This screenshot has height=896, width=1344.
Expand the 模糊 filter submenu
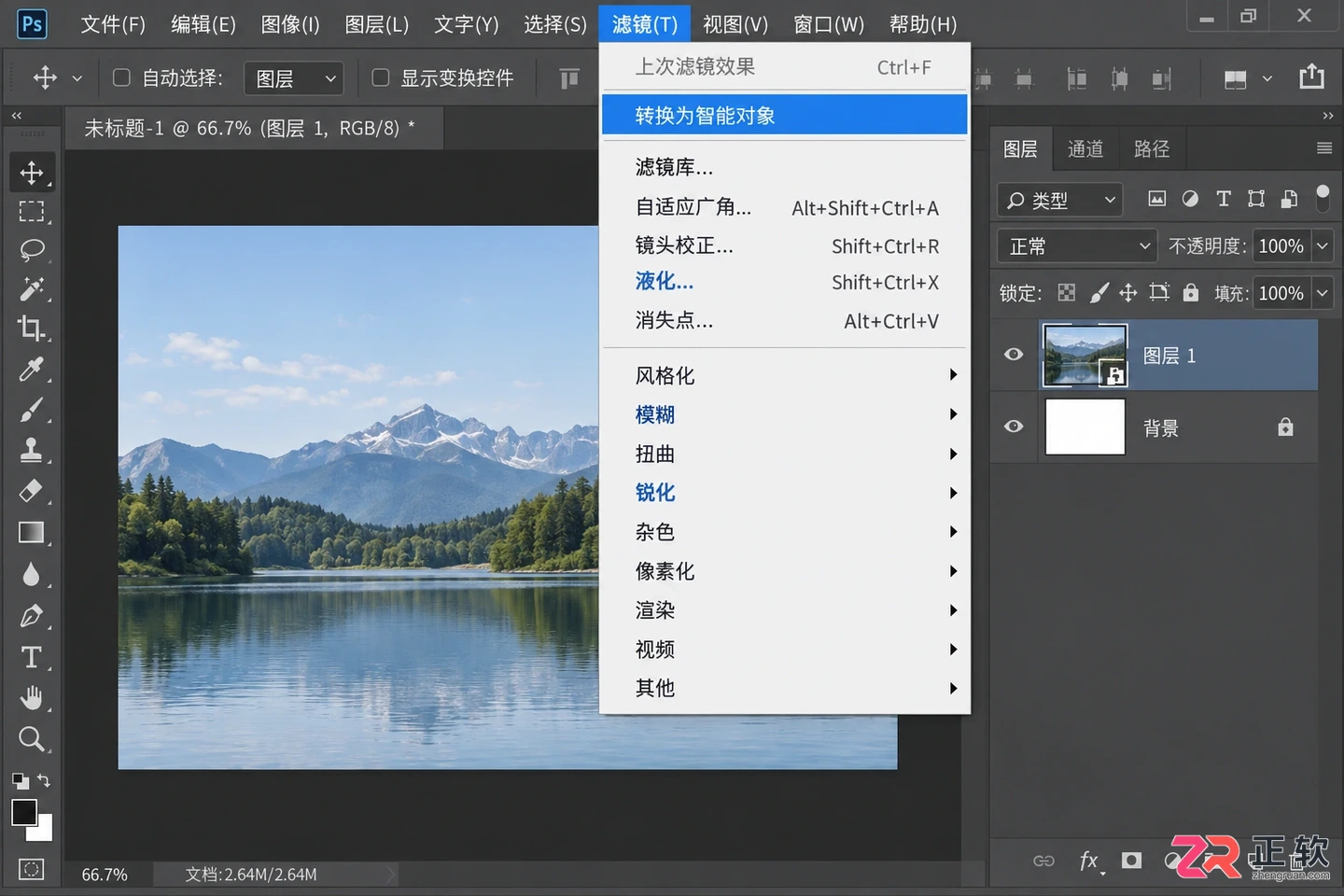click(x=785, y=414)
